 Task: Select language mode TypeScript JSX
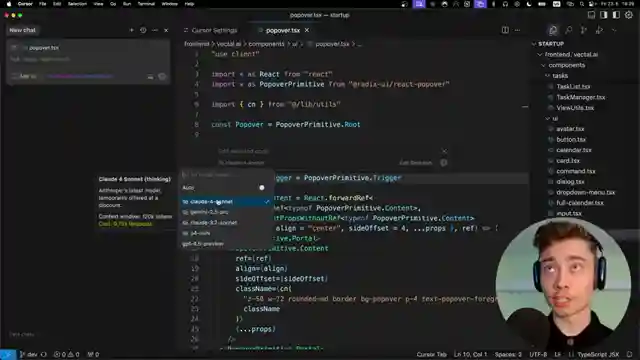598,354
